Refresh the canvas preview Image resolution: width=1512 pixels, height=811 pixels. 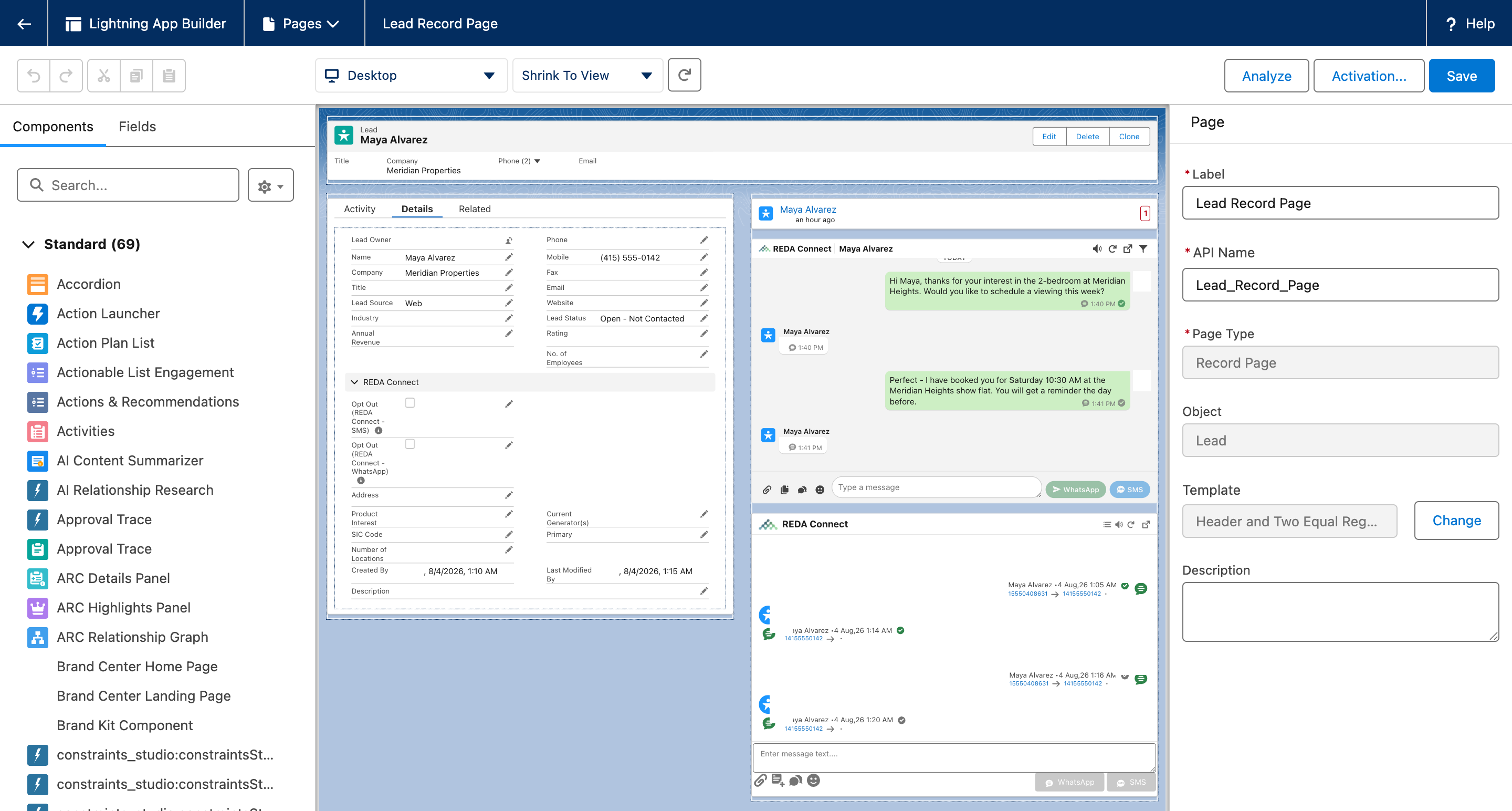click(x=685, y=75)
